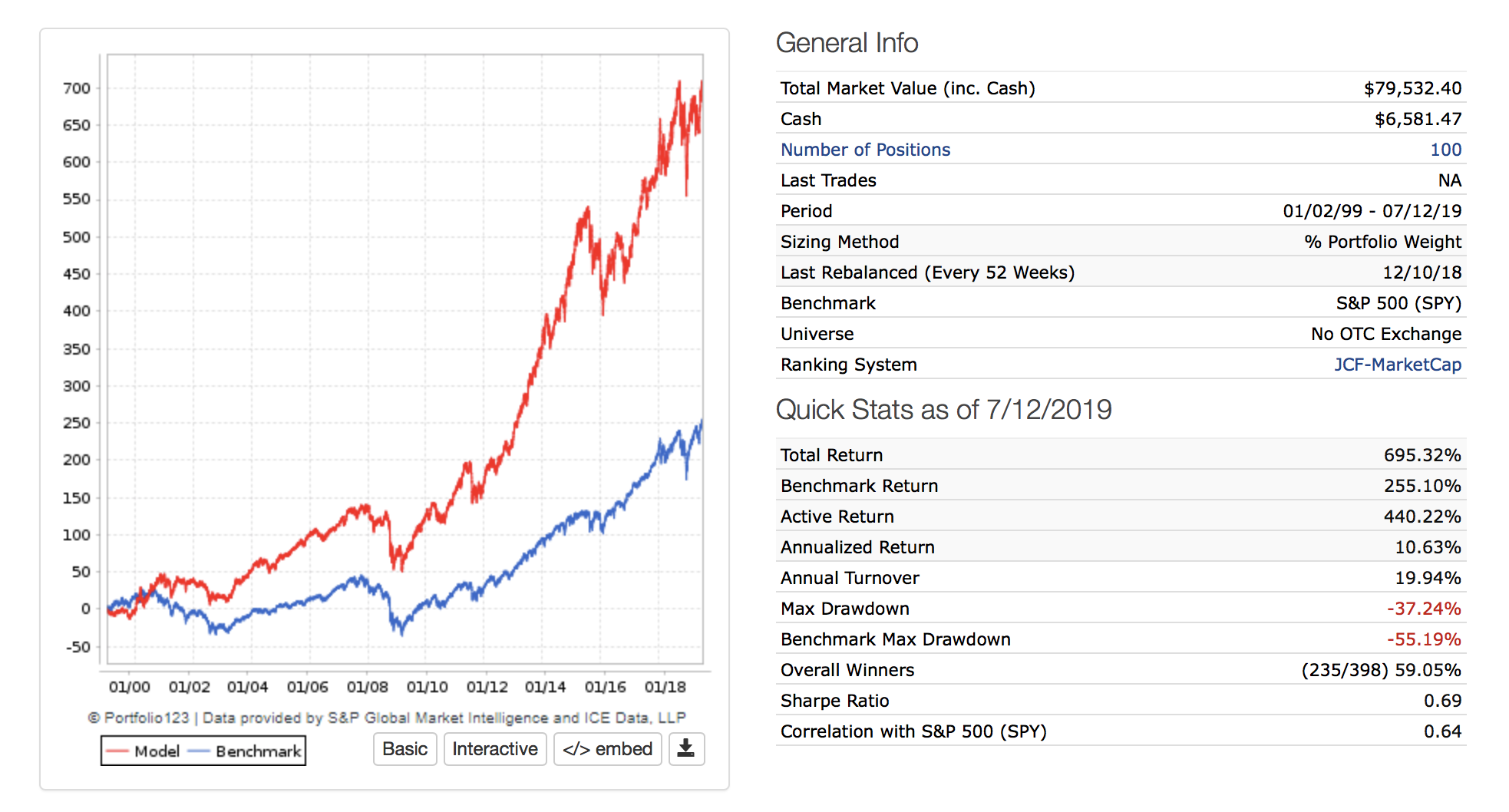The height and width of the screenshot is (812, 1509).
Task: Toggle the Benchmark series in legend
Action: point(258,751)
